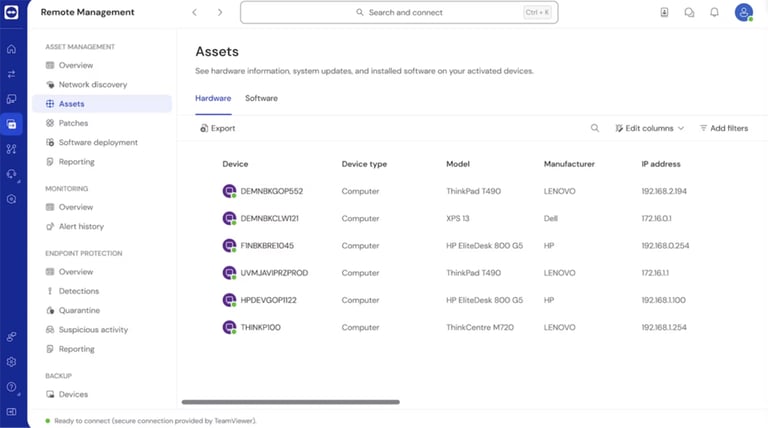Open the notifications bell icon
The height and width of the screenshot is (428, 768).
(x=714, y=13)
